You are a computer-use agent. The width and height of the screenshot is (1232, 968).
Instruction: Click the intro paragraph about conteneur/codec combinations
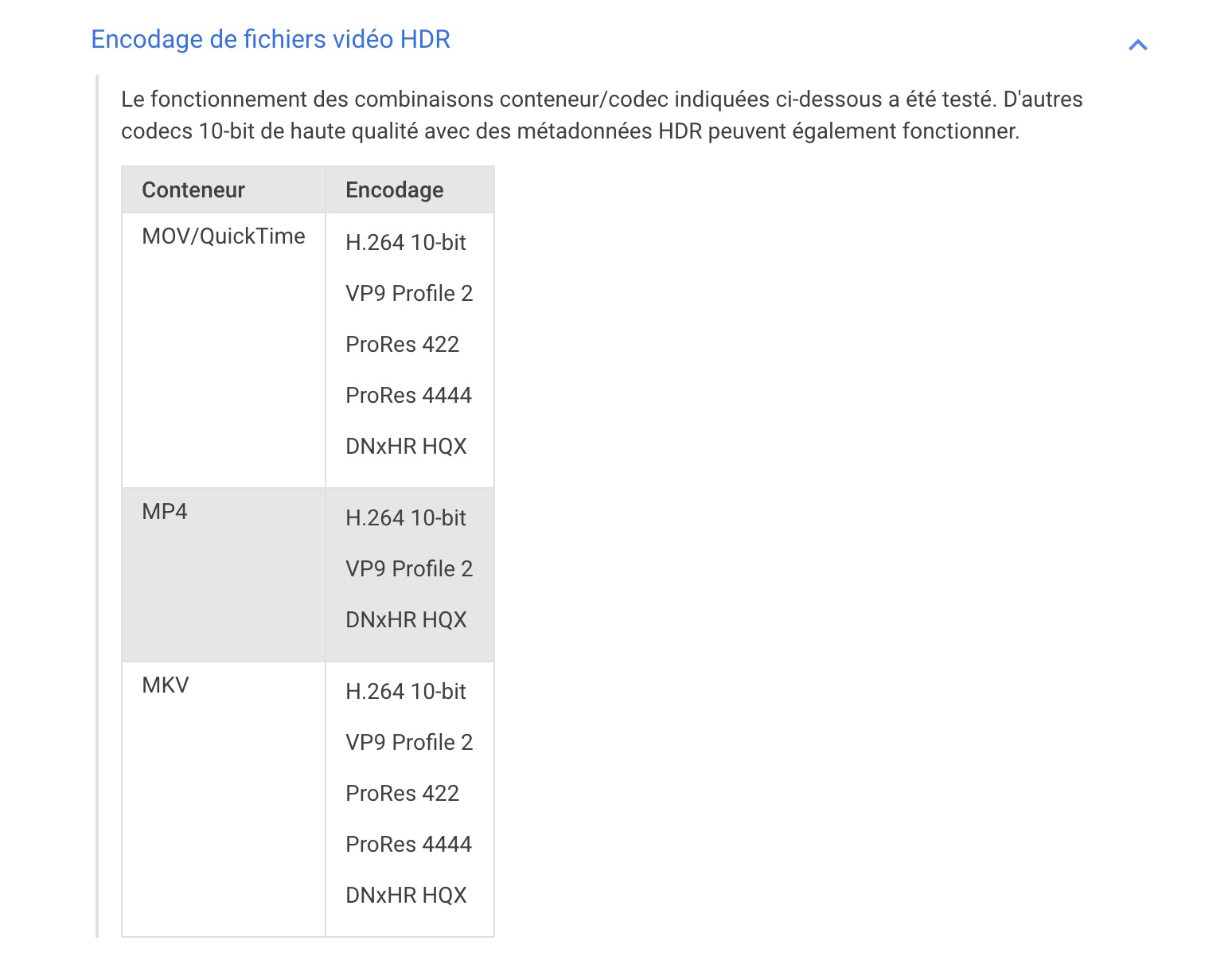pos(601,115)
